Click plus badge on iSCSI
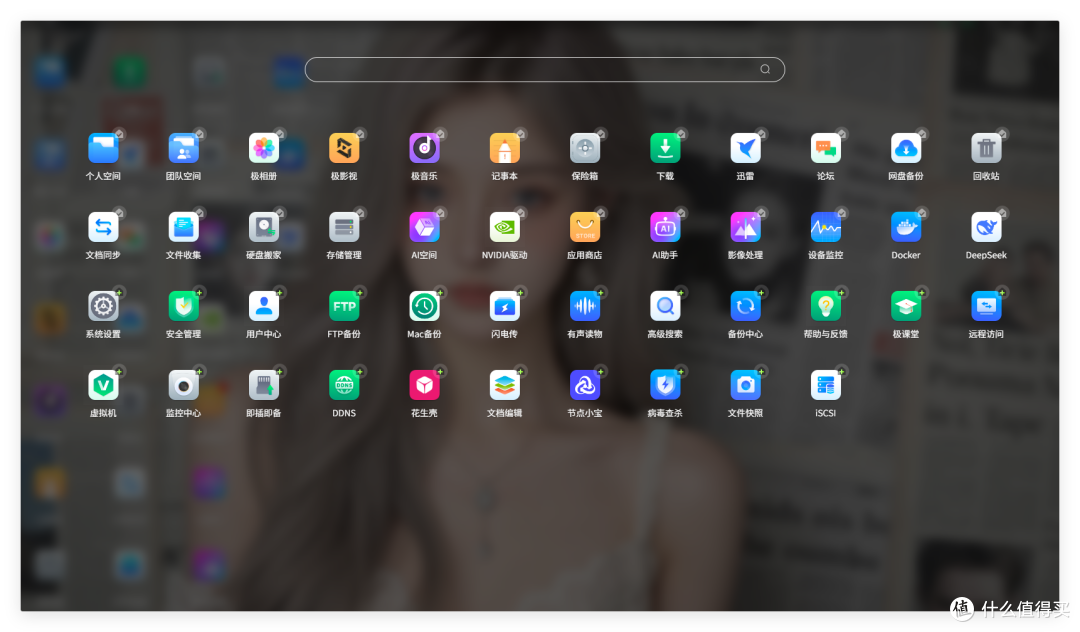The height and width of the screenshot is (632, 1080). click(842, 372)
